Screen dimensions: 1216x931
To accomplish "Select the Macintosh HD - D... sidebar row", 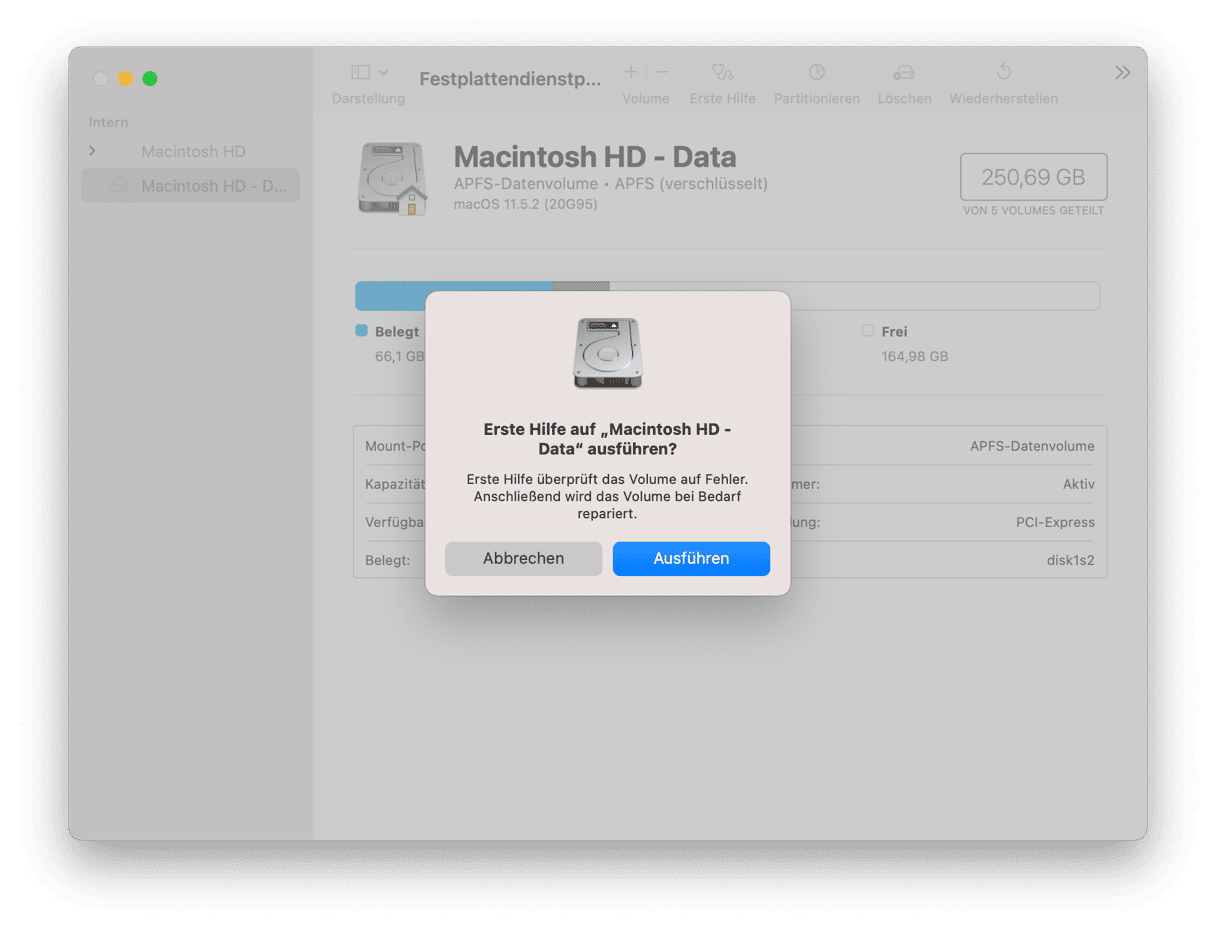I will (x=190, y=186).
